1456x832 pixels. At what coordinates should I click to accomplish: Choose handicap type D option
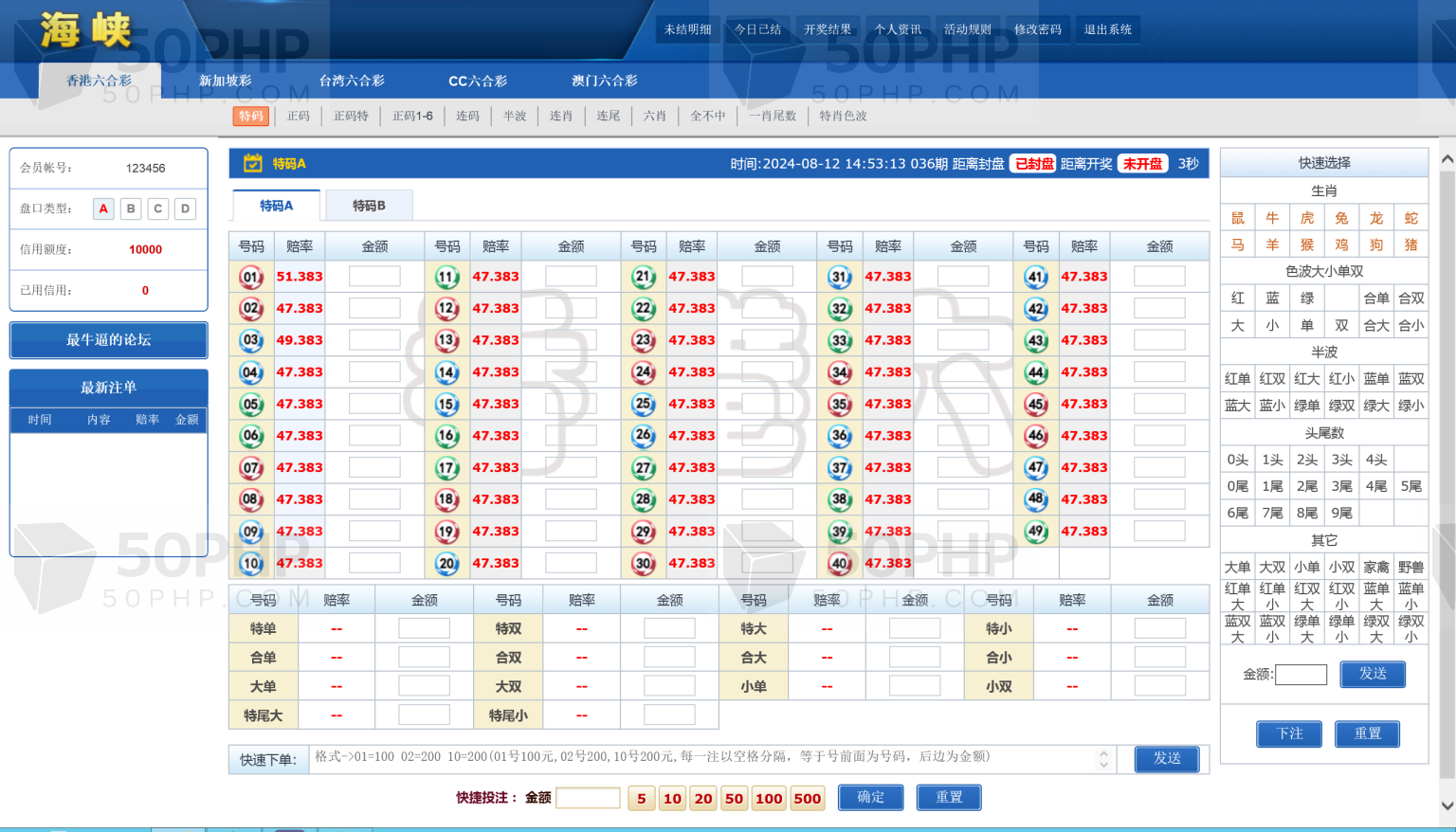pos(185,208)
